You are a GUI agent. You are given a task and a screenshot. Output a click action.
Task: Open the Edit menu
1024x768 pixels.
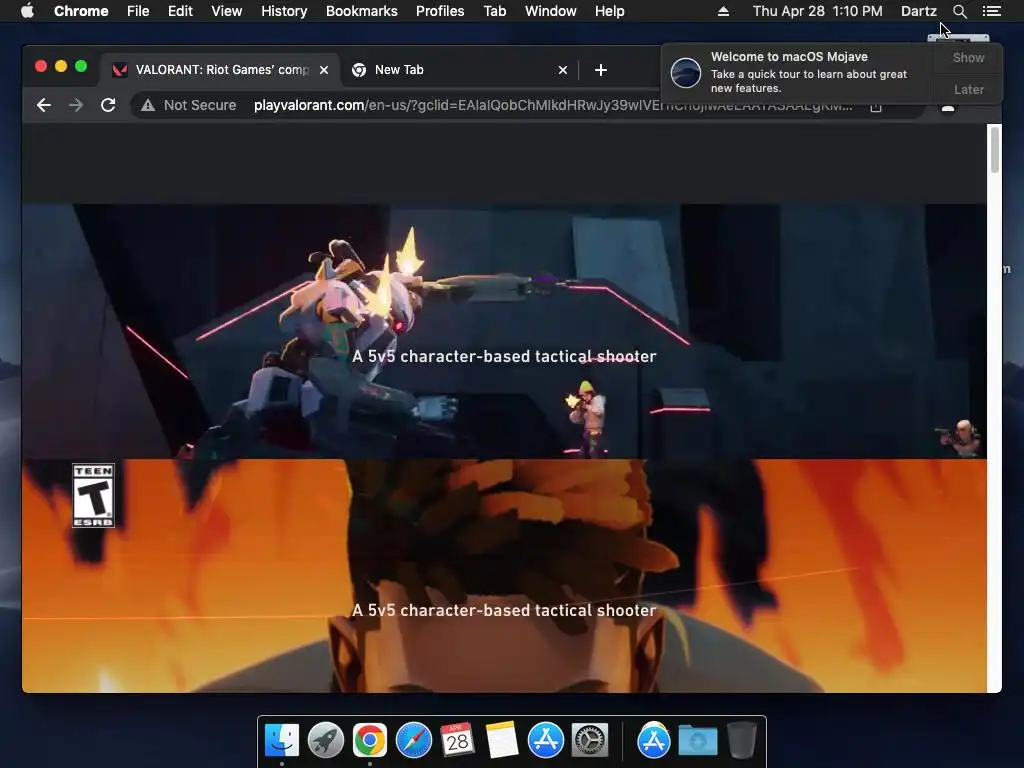[x=180, y=11]
